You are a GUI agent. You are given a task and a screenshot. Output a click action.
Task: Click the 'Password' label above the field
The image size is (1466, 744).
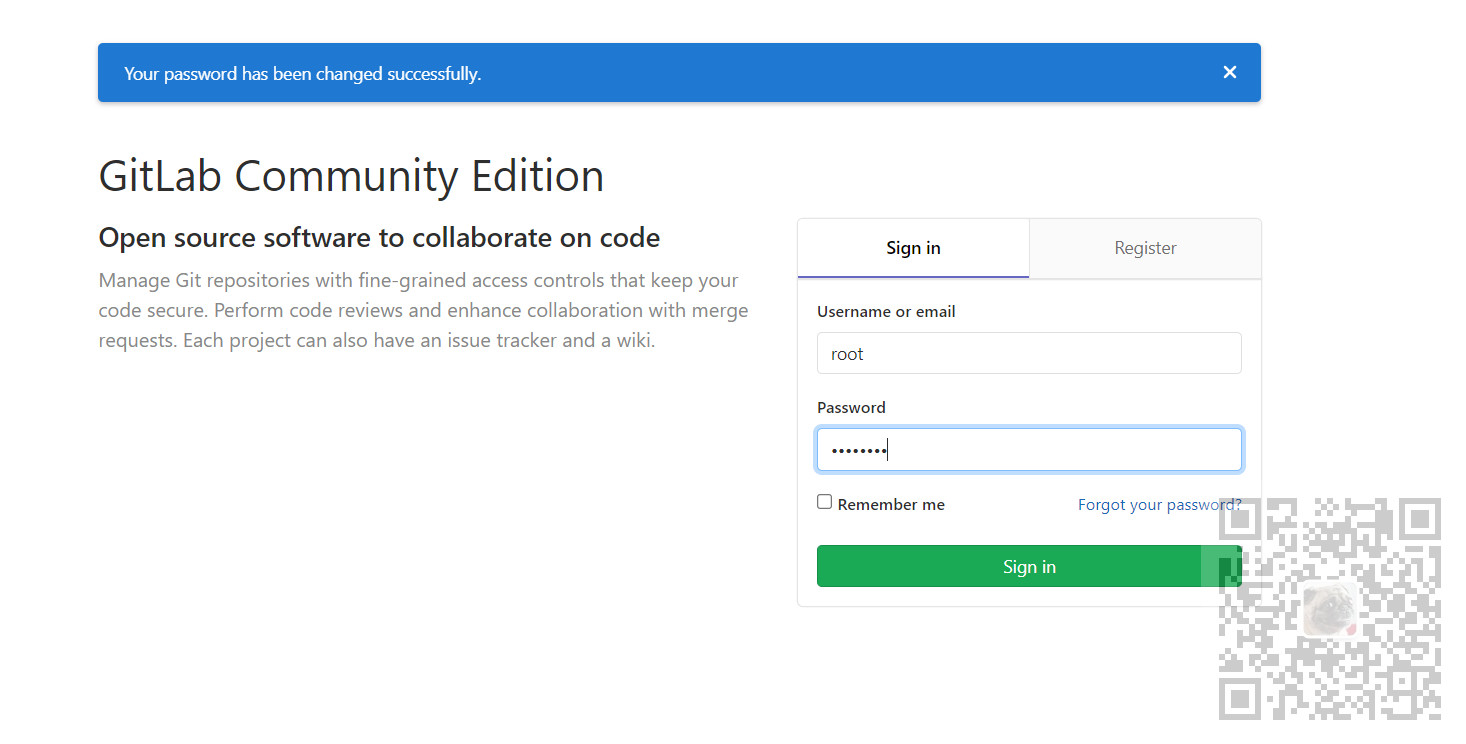[851, 408]
